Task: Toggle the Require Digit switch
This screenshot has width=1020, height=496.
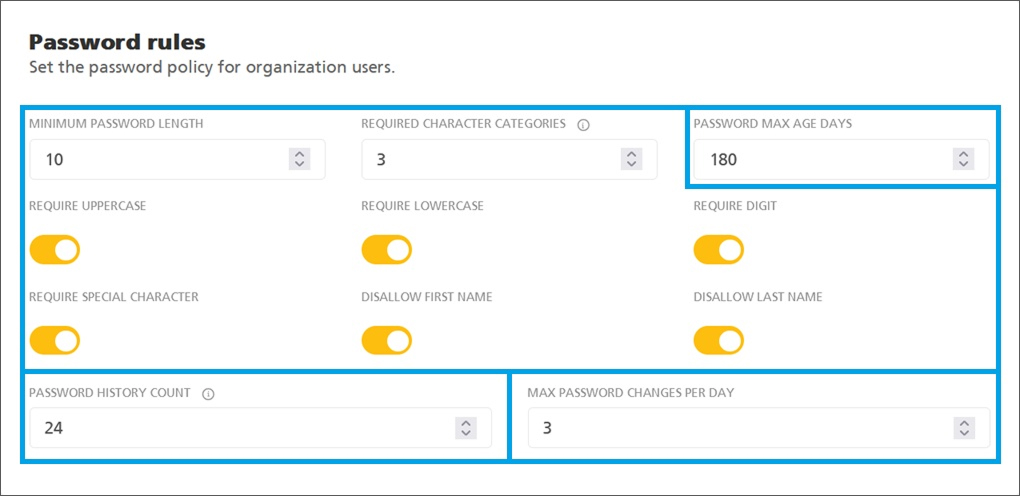Action: tap(718, 250)
